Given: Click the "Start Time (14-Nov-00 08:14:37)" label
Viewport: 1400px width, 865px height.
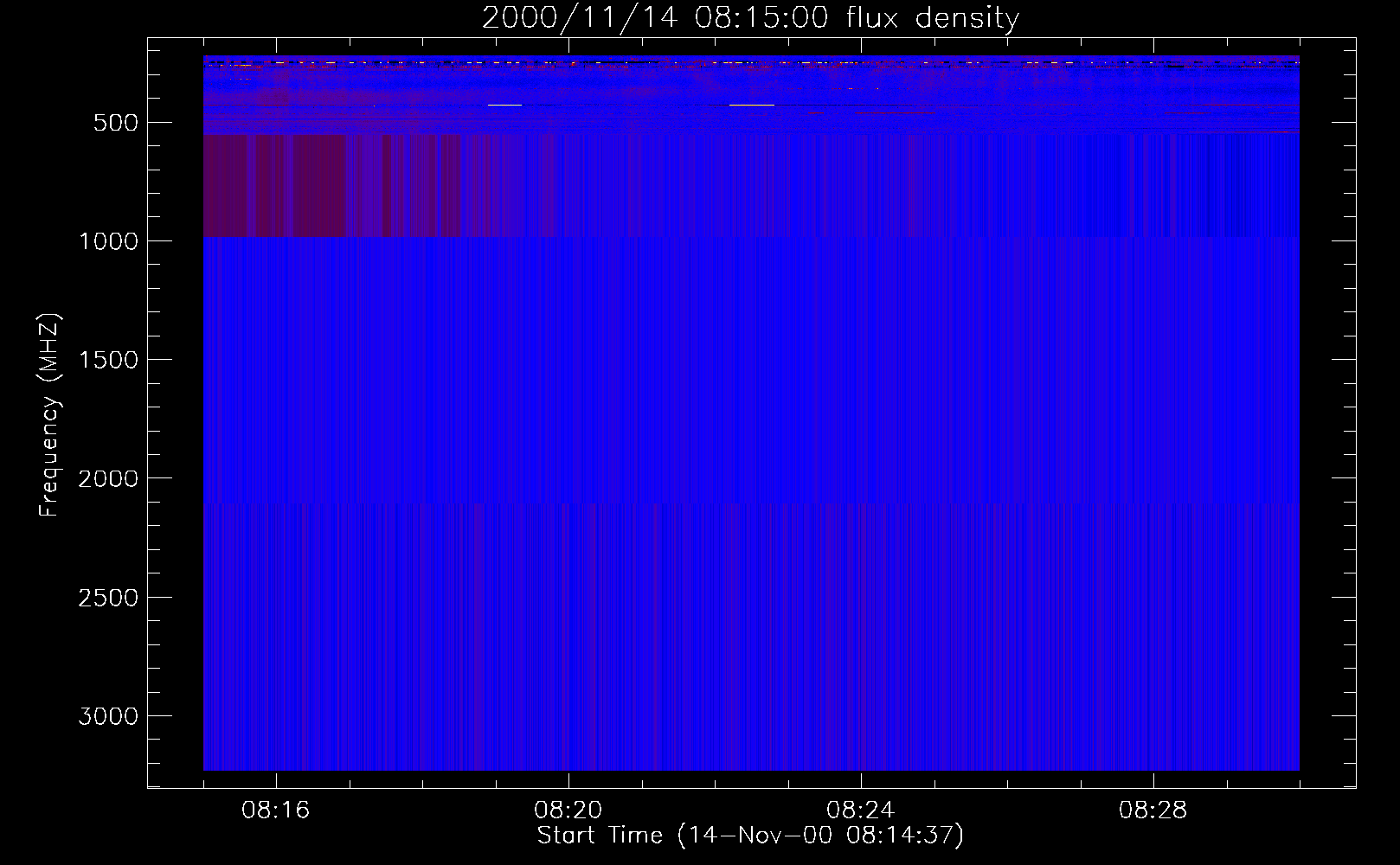Looking at the screenshot, I should coord(750,836).
